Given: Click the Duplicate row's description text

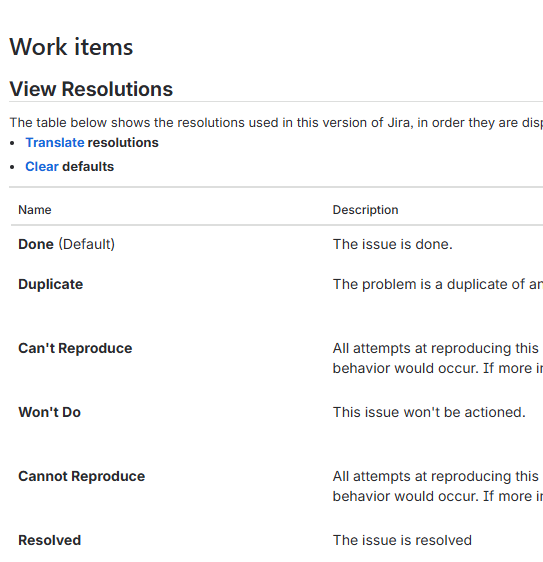Looking at the screenshot, I should tap(438, 284).
